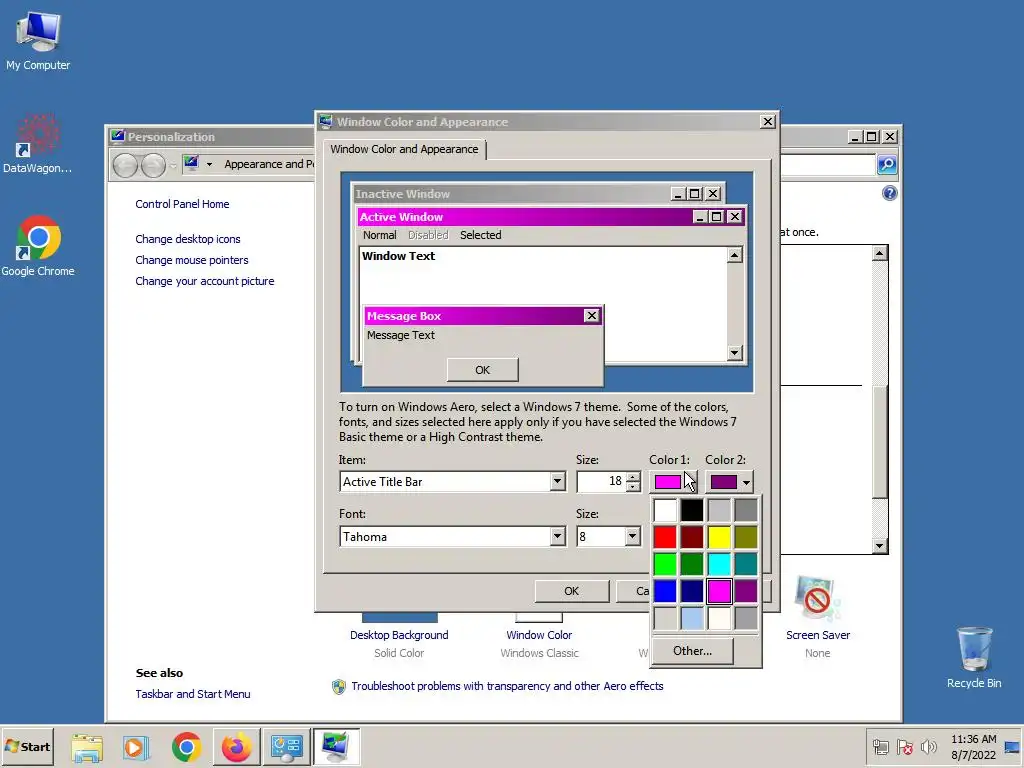The image size is (1024, 768).
Task: Pick the red color swatch
Action: pyautogui.click(x=665, y=537)
